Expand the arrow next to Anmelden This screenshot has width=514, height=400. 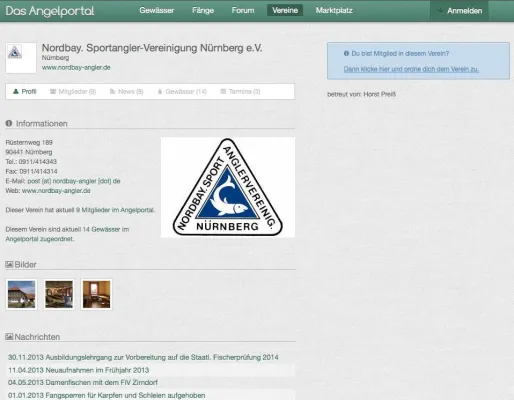pyautogui.click(x=440, y=11)
